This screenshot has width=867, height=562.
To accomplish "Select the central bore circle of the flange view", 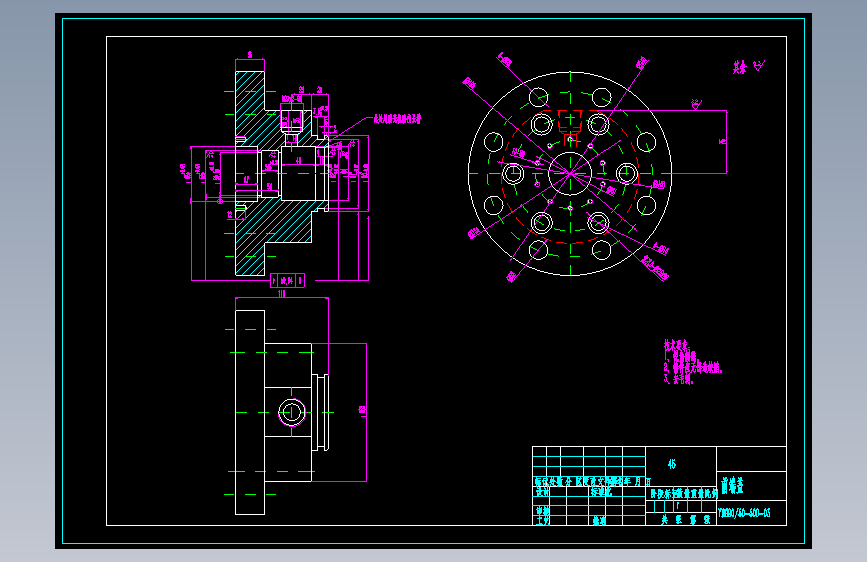I will (x=570, y=174).
